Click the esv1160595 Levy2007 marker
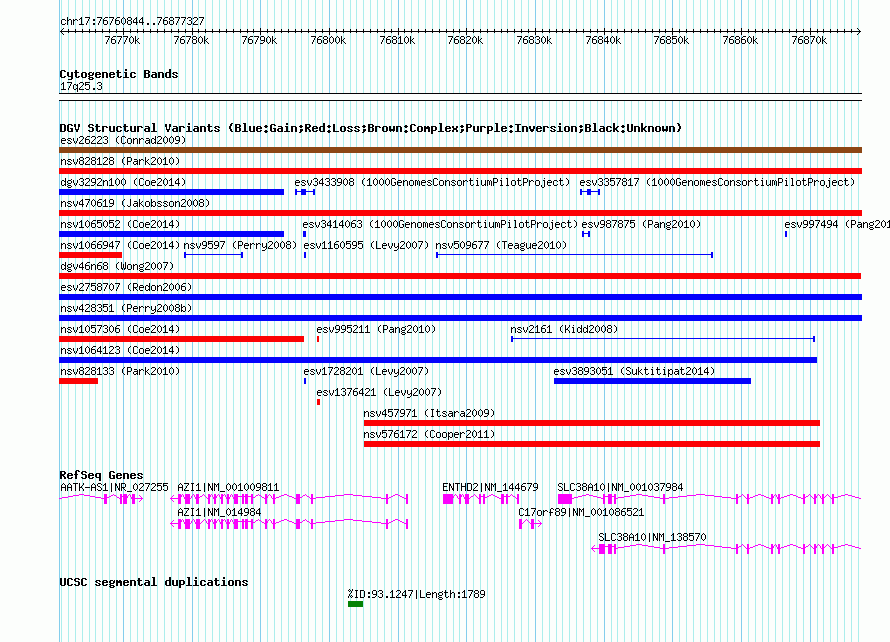Viewport: 890px width, 642px height. (x=305, y=255)
